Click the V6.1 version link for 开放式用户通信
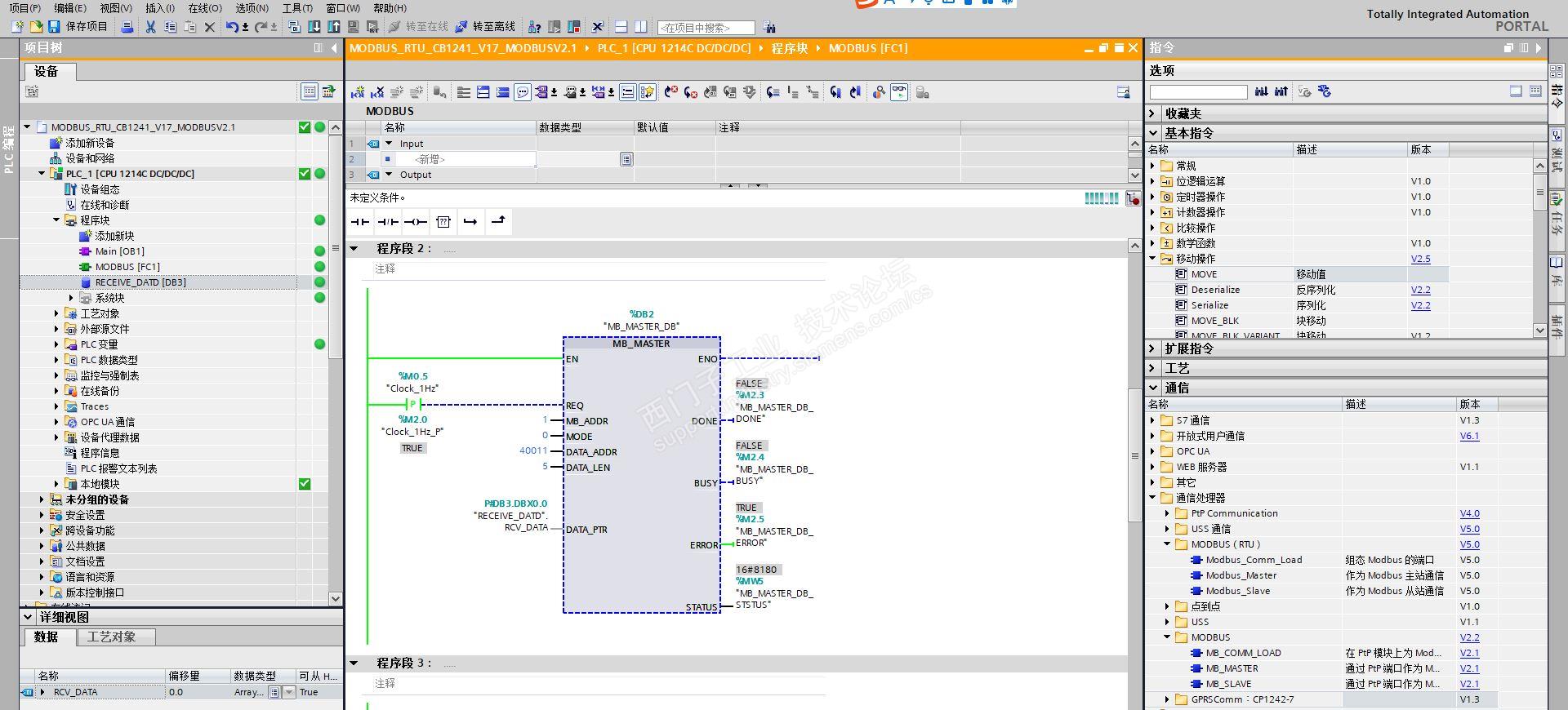The height and width of the screenshot is (710, 1568). [1470, 436]
